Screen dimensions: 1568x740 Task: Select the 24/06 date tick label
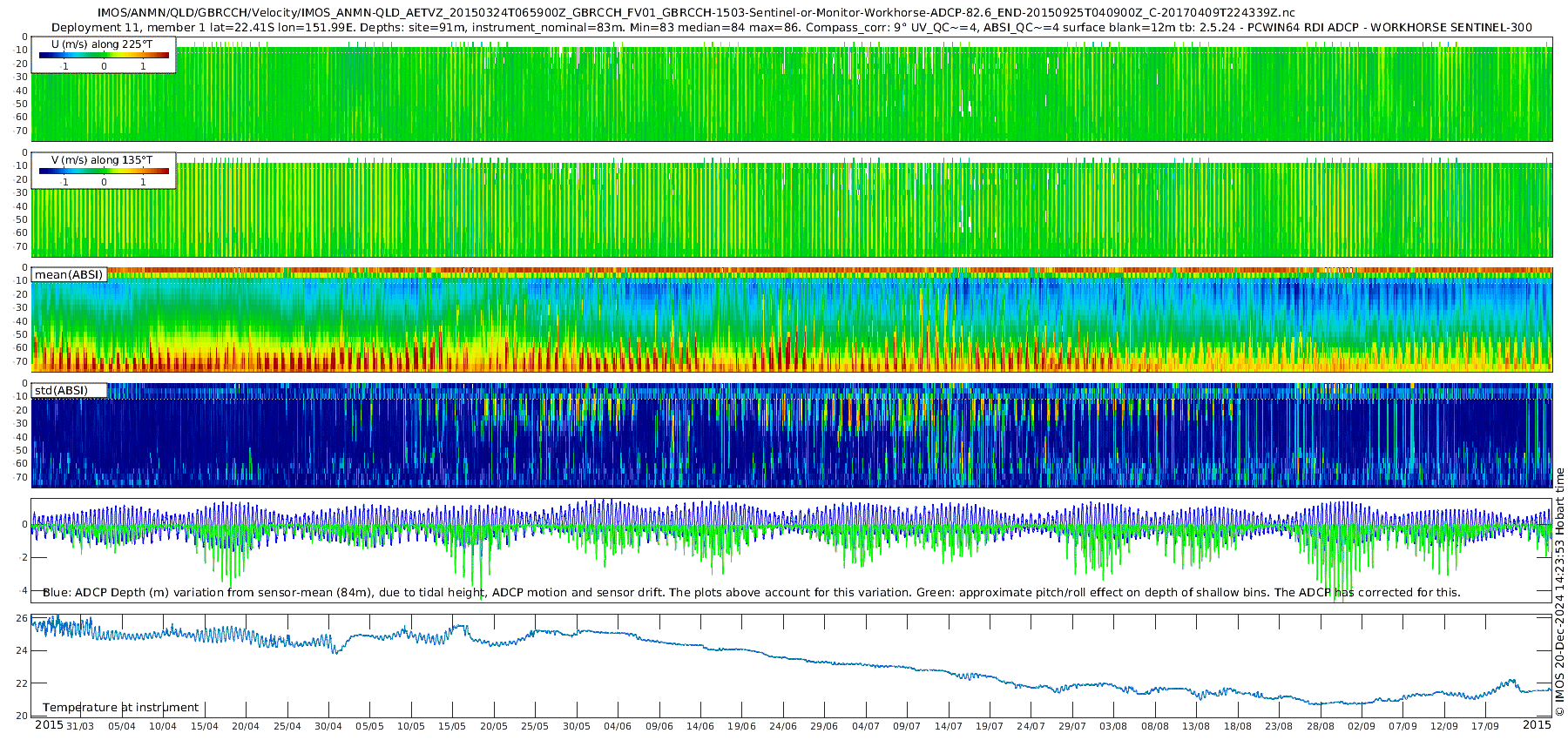782,726
